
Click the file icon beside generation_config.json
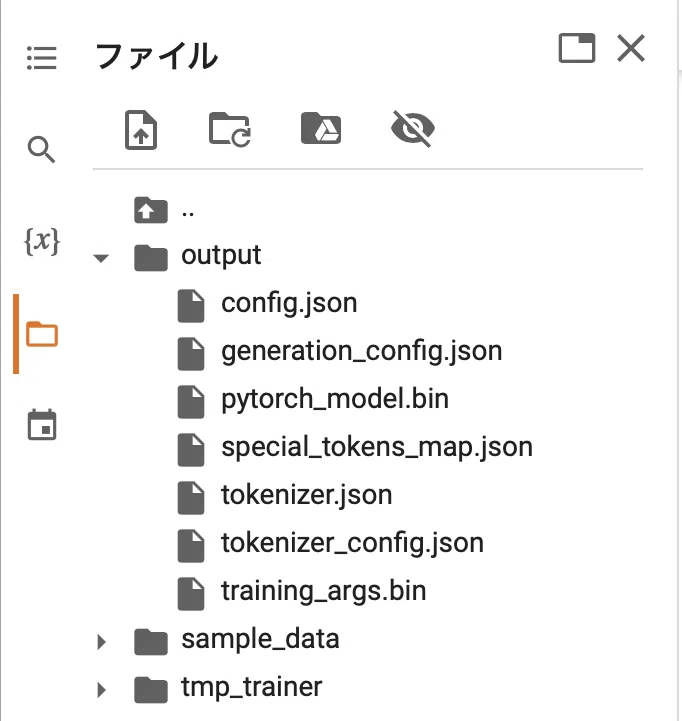pyautogui.click(x=191, y=354)
